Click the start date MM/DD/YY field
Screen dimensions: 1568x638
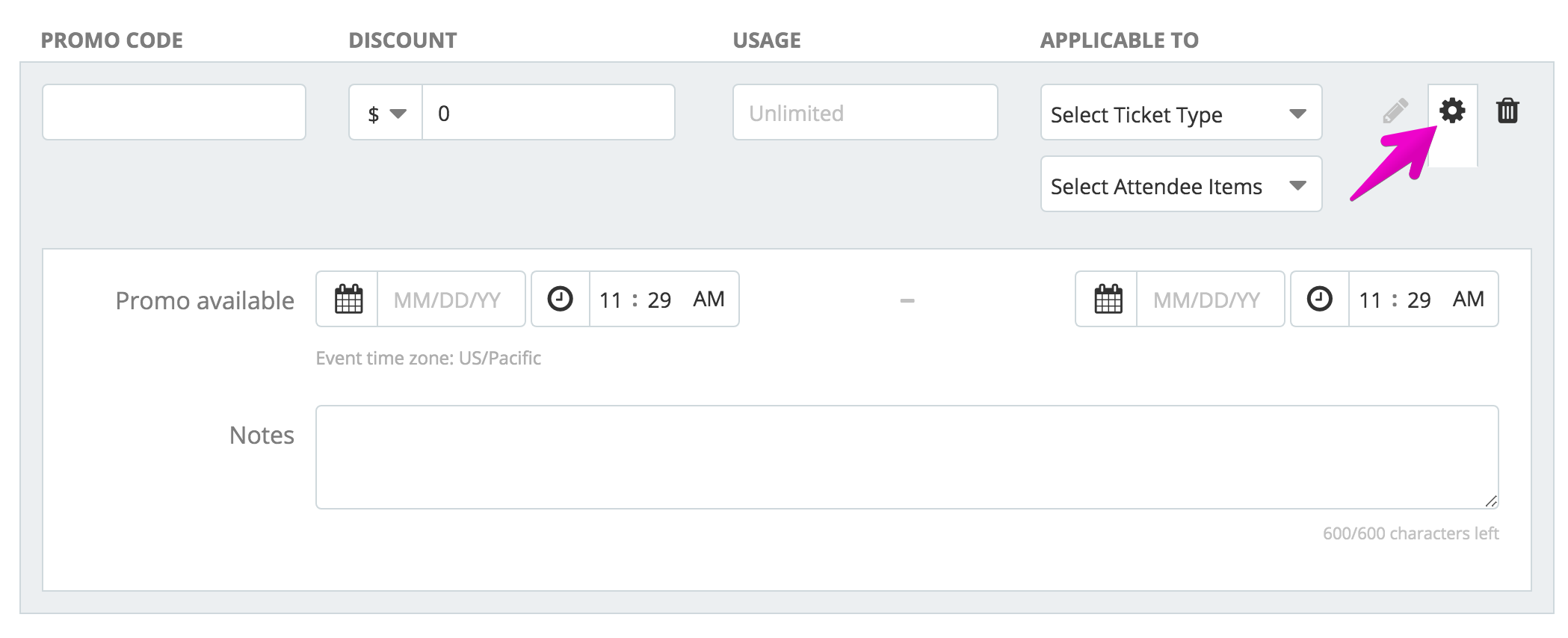point(451,300)
